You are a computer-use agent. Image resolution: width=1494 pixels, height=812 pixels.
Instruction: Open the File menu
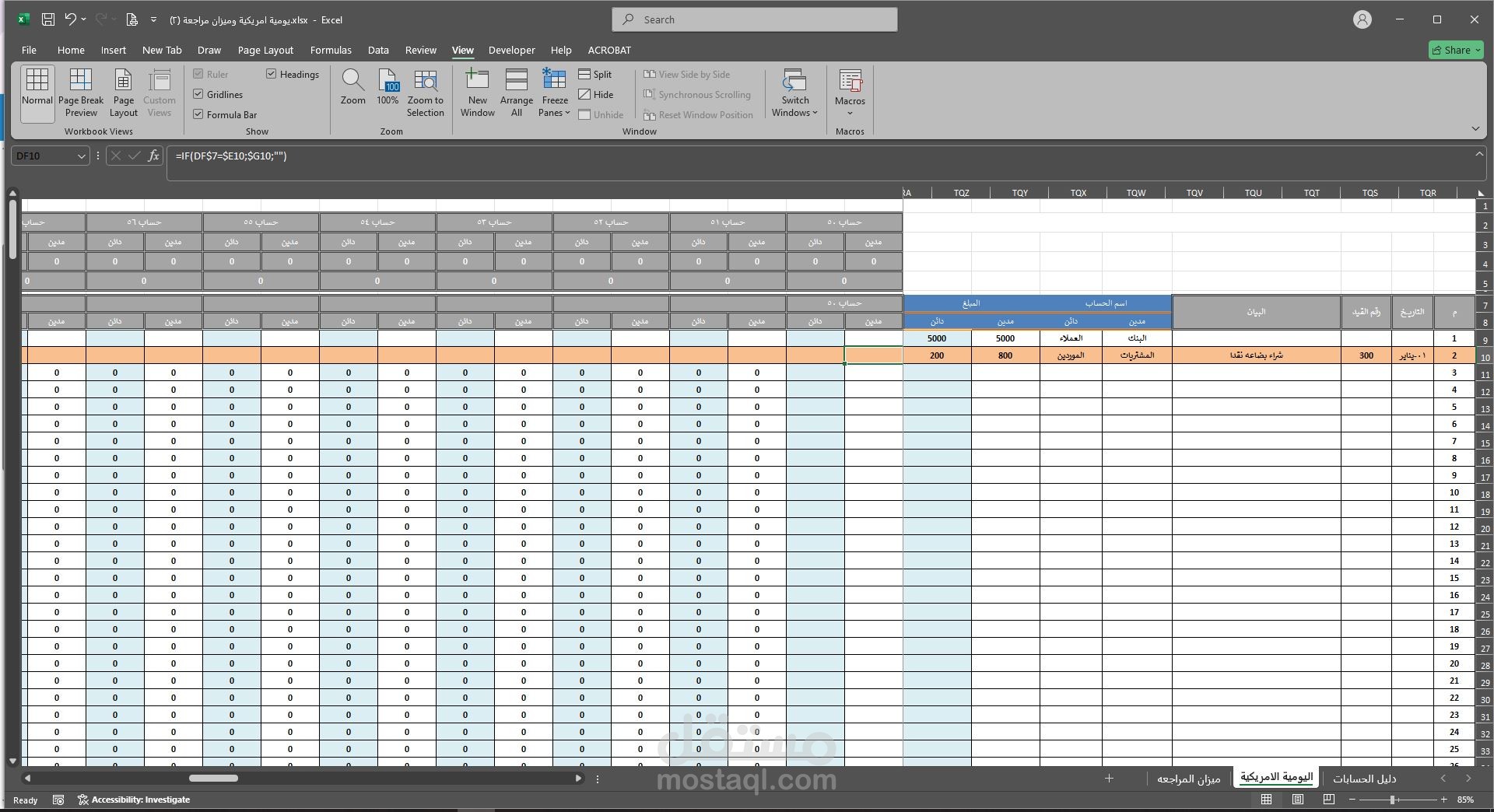29,50
